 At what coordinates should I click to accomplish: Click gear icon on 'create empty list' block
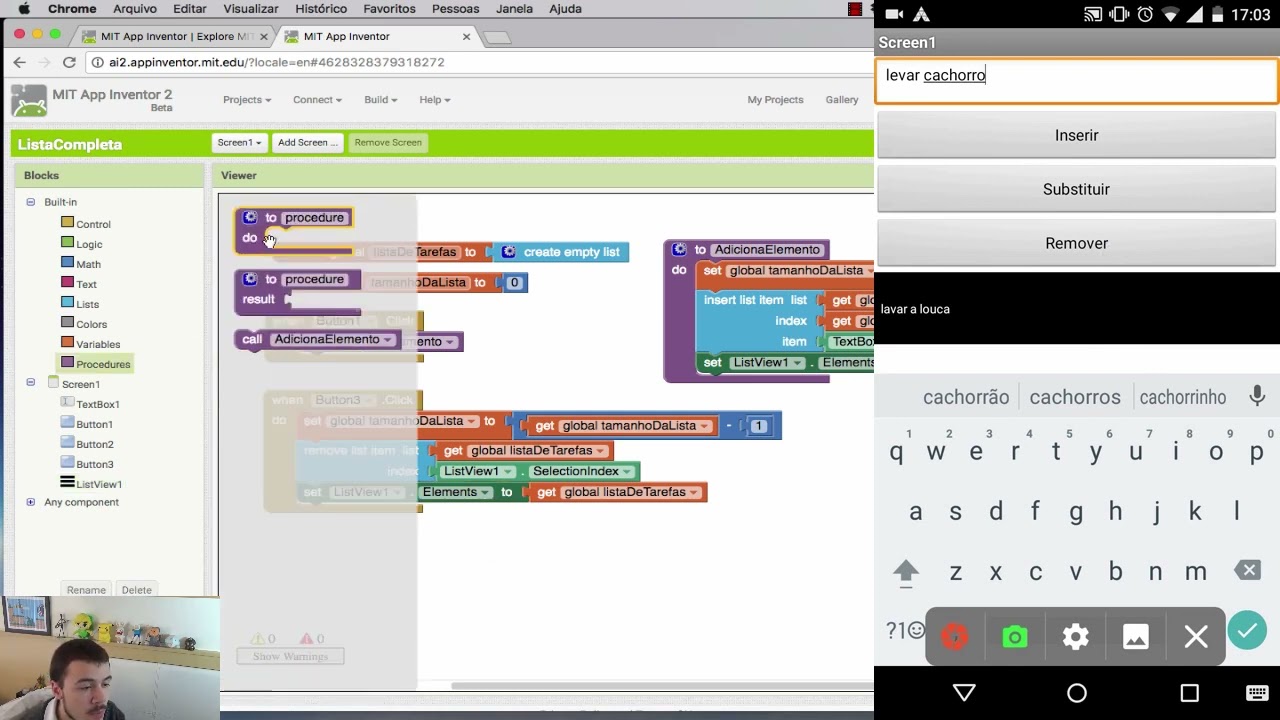coord(508,252)
